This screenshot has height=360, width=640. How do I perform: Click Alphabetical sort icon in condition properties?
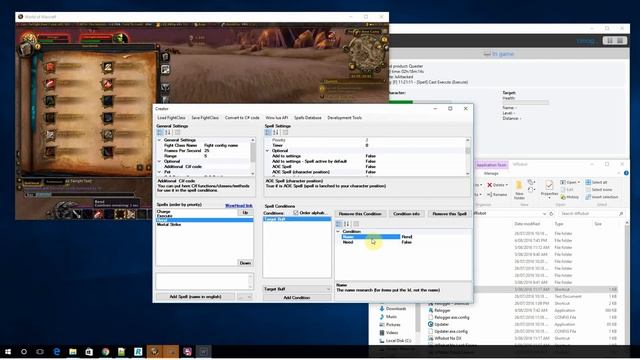pos(347,224)
